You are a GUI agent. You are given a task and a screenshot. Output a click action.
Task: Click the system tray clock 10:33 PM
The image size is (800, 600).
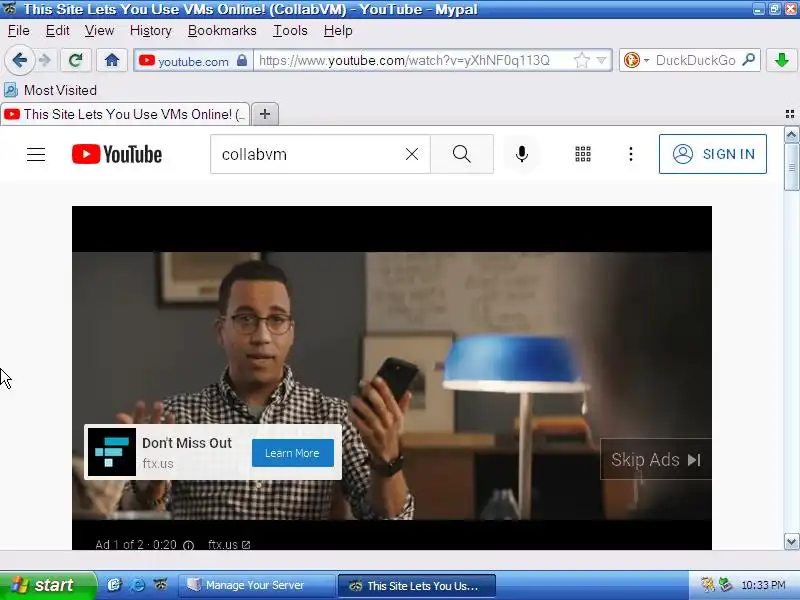point(763,585)
